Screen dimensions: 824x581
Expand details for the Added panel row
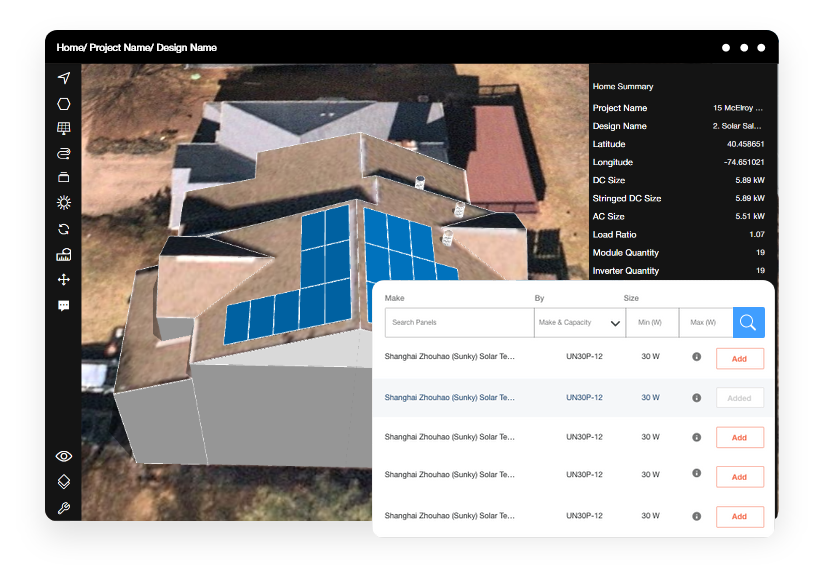tap(696, 397)
